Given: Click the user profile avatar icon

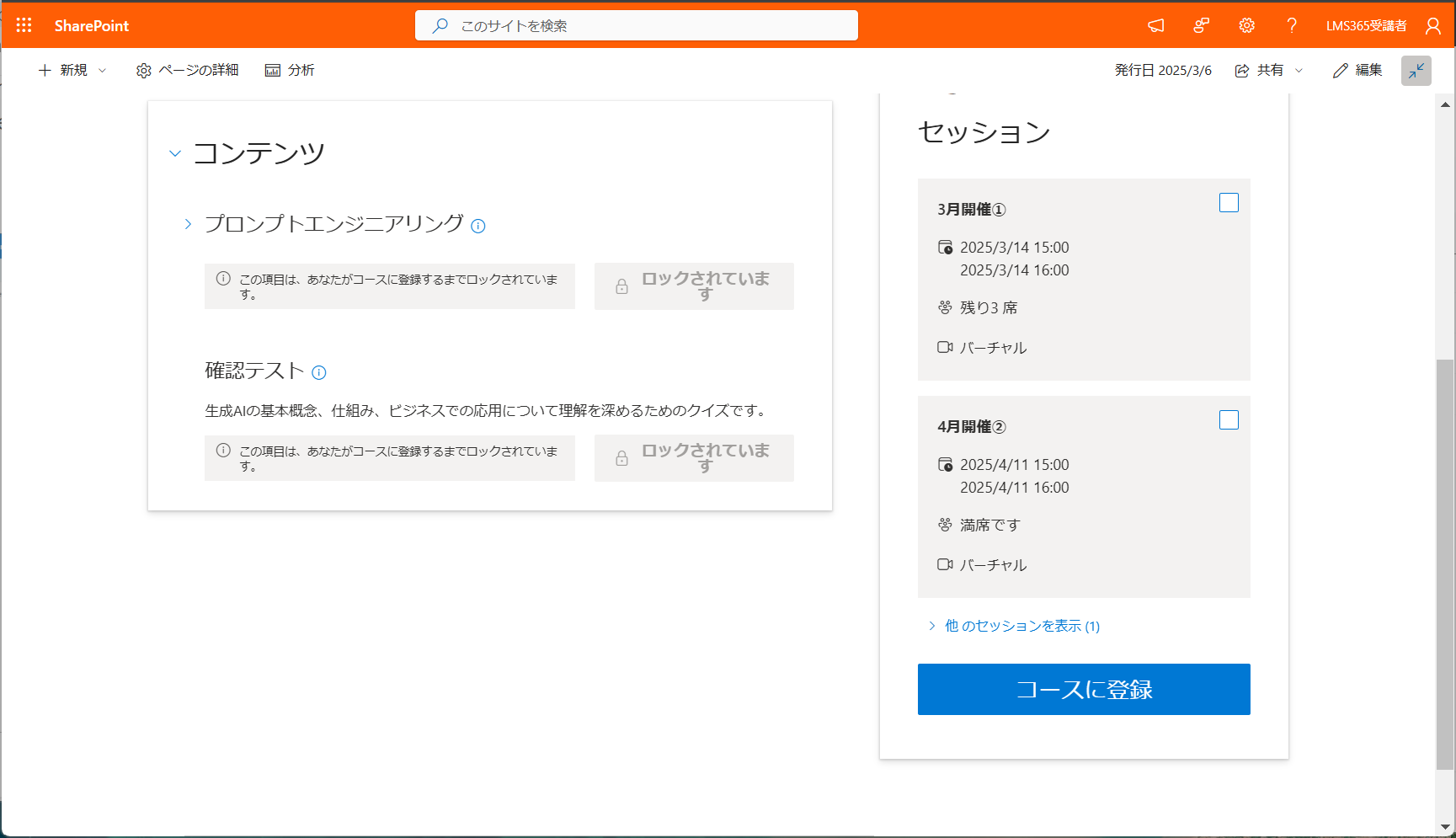Looking at the screenshot, I should coord(1432,26).
